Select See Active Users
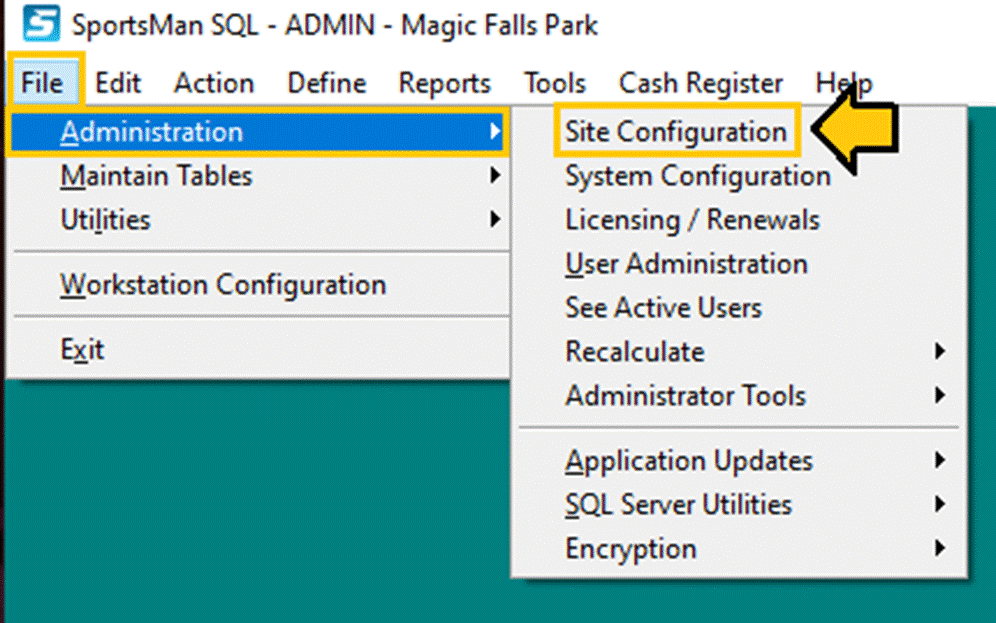996x623 pixels. click(663, 308)
